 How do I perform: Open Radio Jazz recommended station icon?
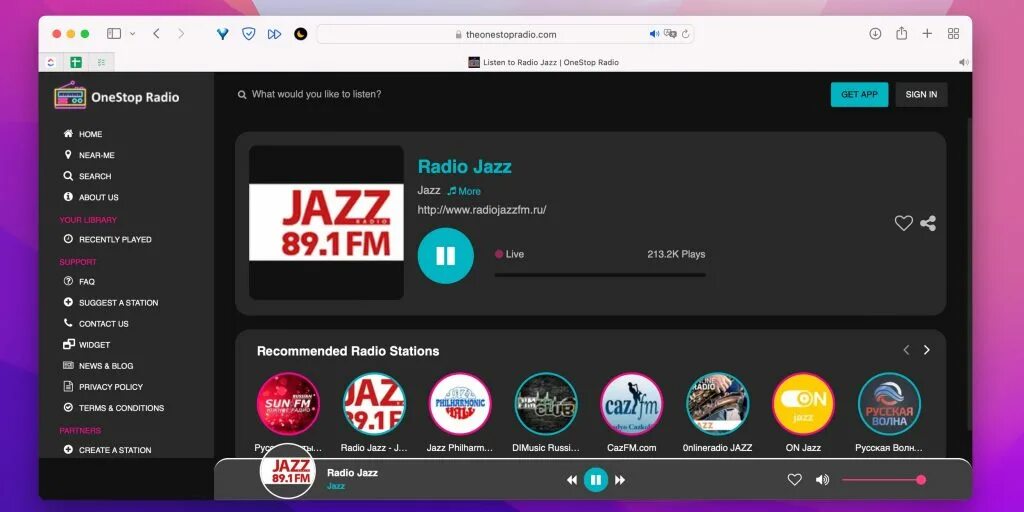coord(374,404)
